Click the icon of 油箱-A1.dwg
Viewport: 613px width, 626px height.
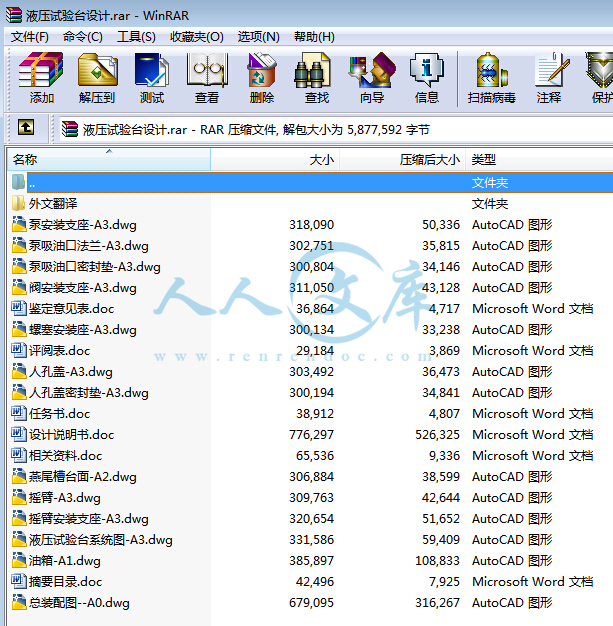click(19, 560)
